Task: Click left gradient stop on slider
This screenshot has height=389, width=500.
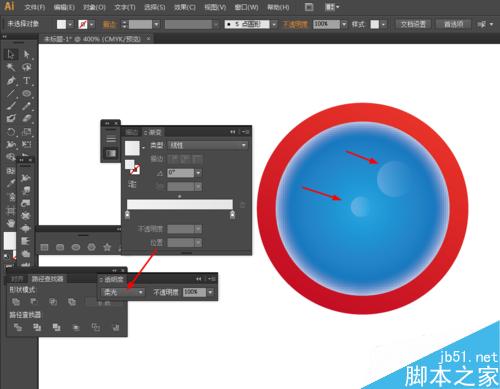Action: coord(127,215)
